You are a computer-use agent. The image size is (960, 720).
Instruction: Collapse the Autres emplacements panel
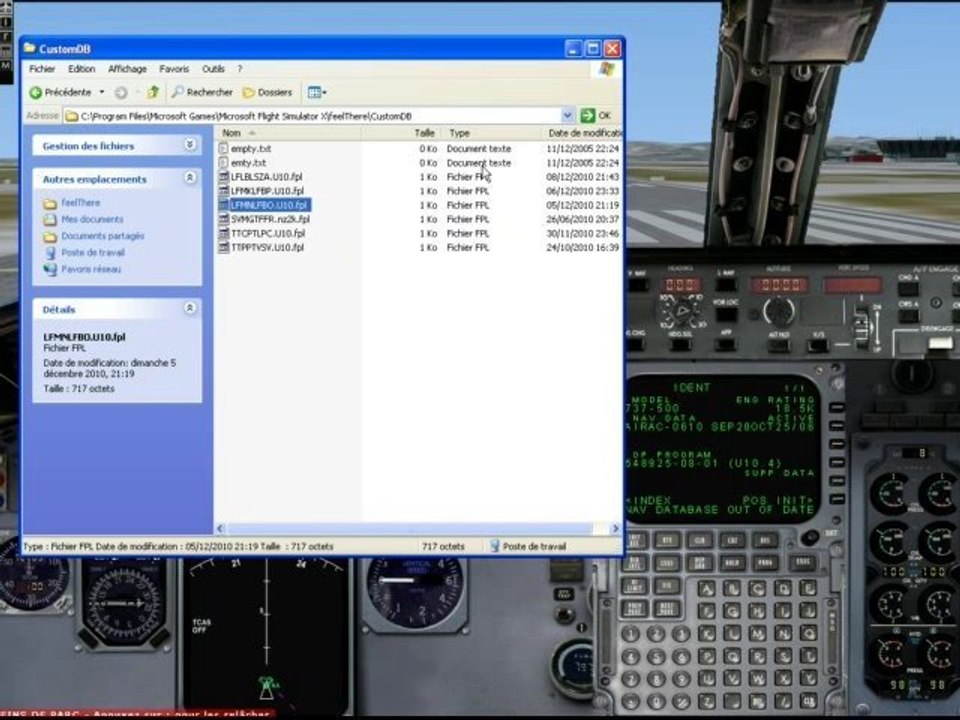point(190,178)
